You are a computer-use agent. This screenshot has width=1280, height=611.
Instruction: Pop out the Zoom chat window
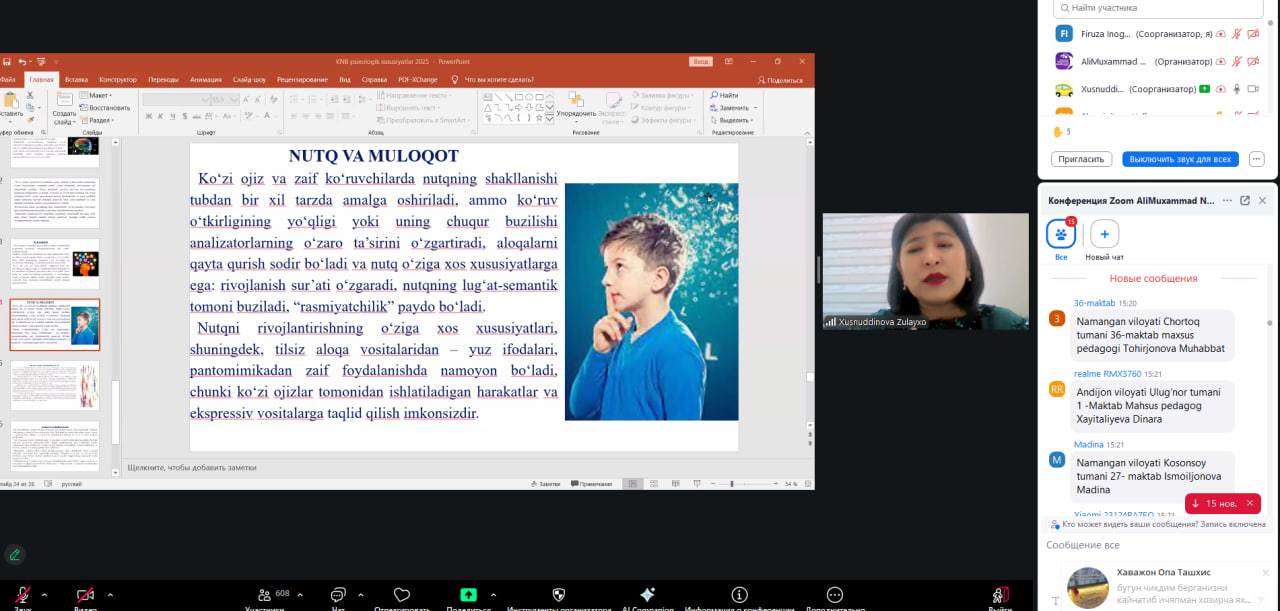coord(1245,200)
